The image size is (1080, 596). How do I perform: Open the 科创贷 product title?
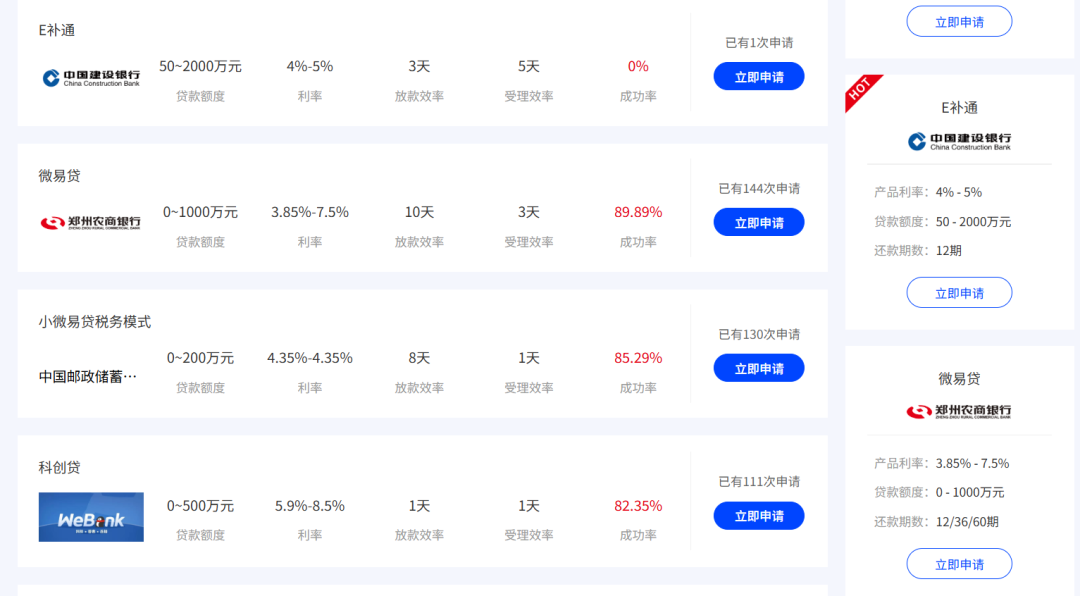[60, 468]
